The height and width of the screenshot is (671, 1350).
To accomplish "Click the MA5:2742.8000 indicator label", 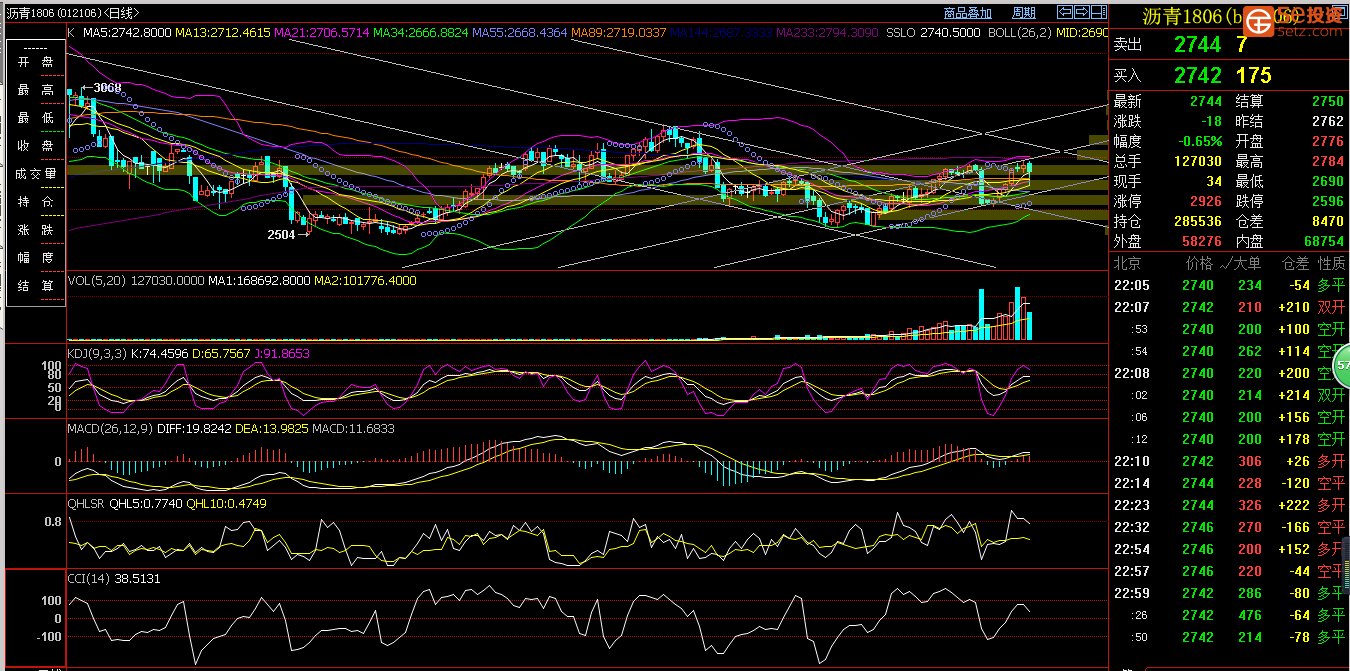I will [127, 33].
